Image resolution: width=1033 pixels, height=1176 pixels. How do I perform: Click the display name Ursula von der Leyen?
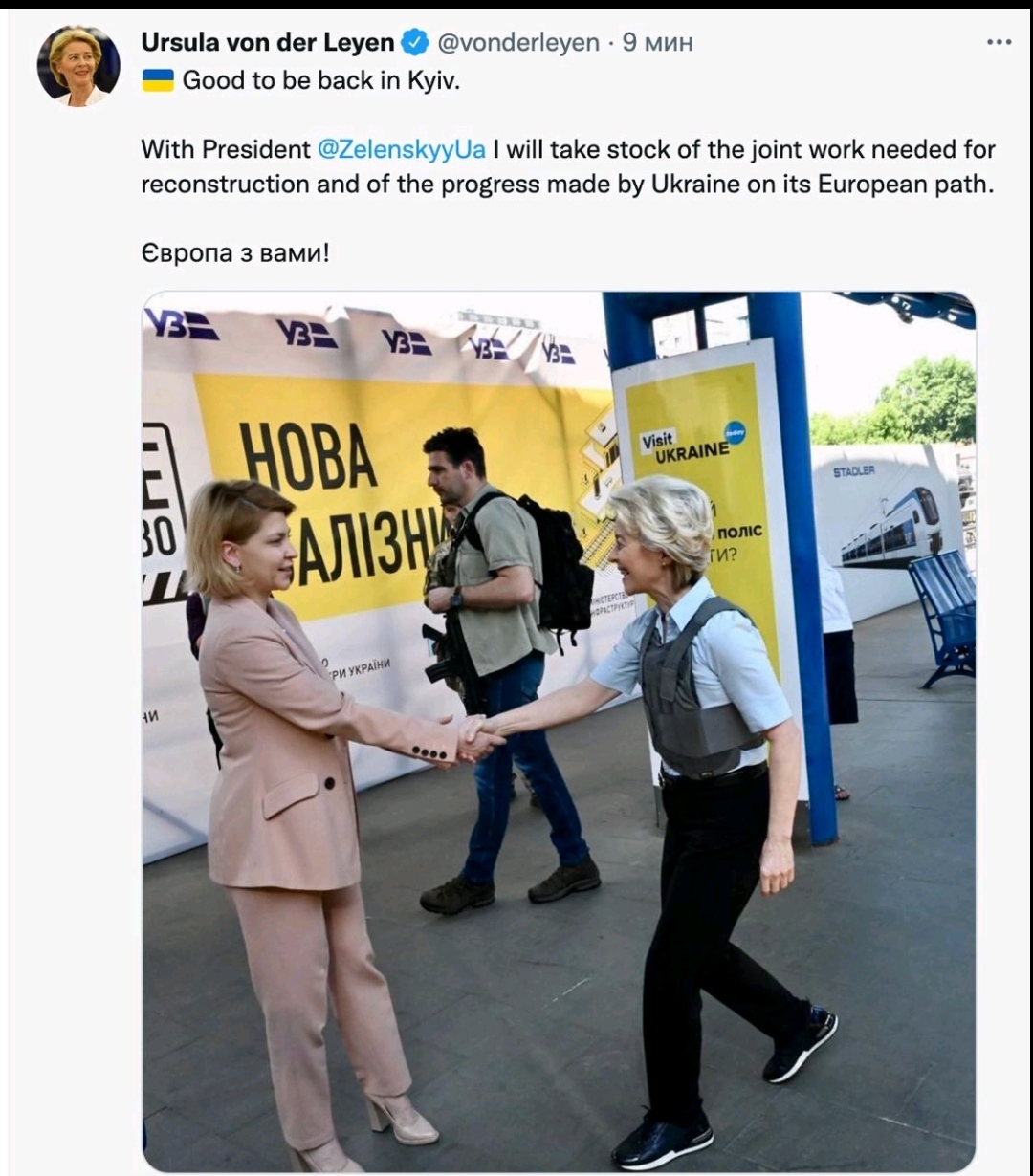pos(268,42)
